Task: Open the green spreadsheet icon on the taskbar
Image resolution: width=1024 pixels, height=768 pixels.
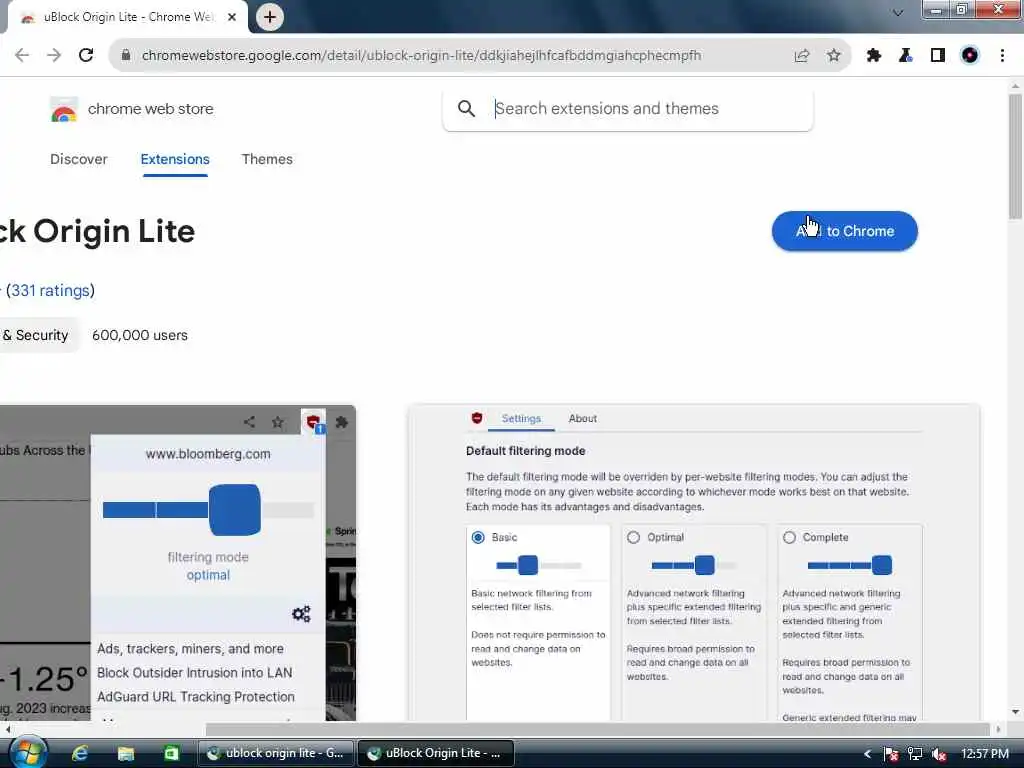Action: pos(171,753)
